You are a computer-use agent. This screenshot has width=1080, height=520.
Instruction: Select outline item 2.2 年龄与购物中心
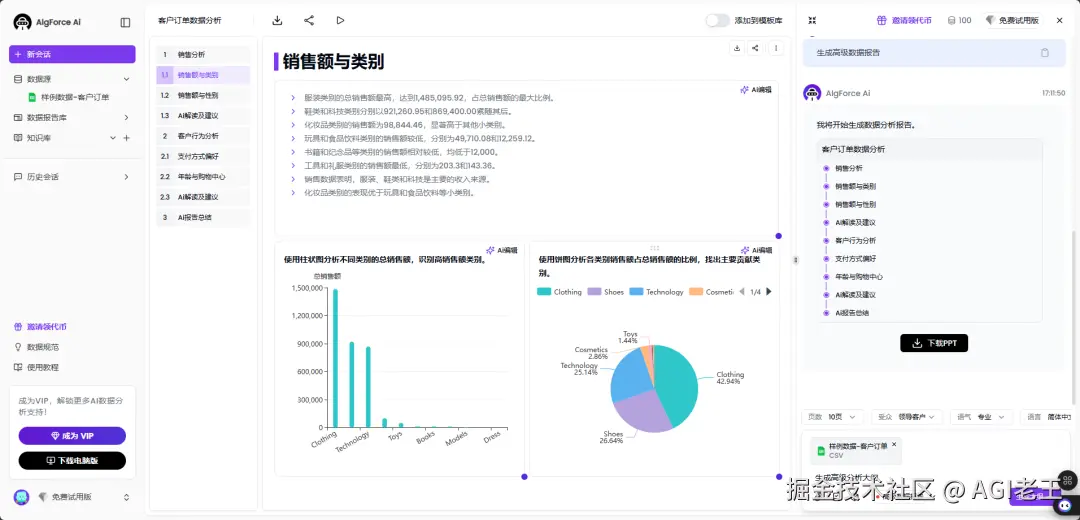point(203,176)
